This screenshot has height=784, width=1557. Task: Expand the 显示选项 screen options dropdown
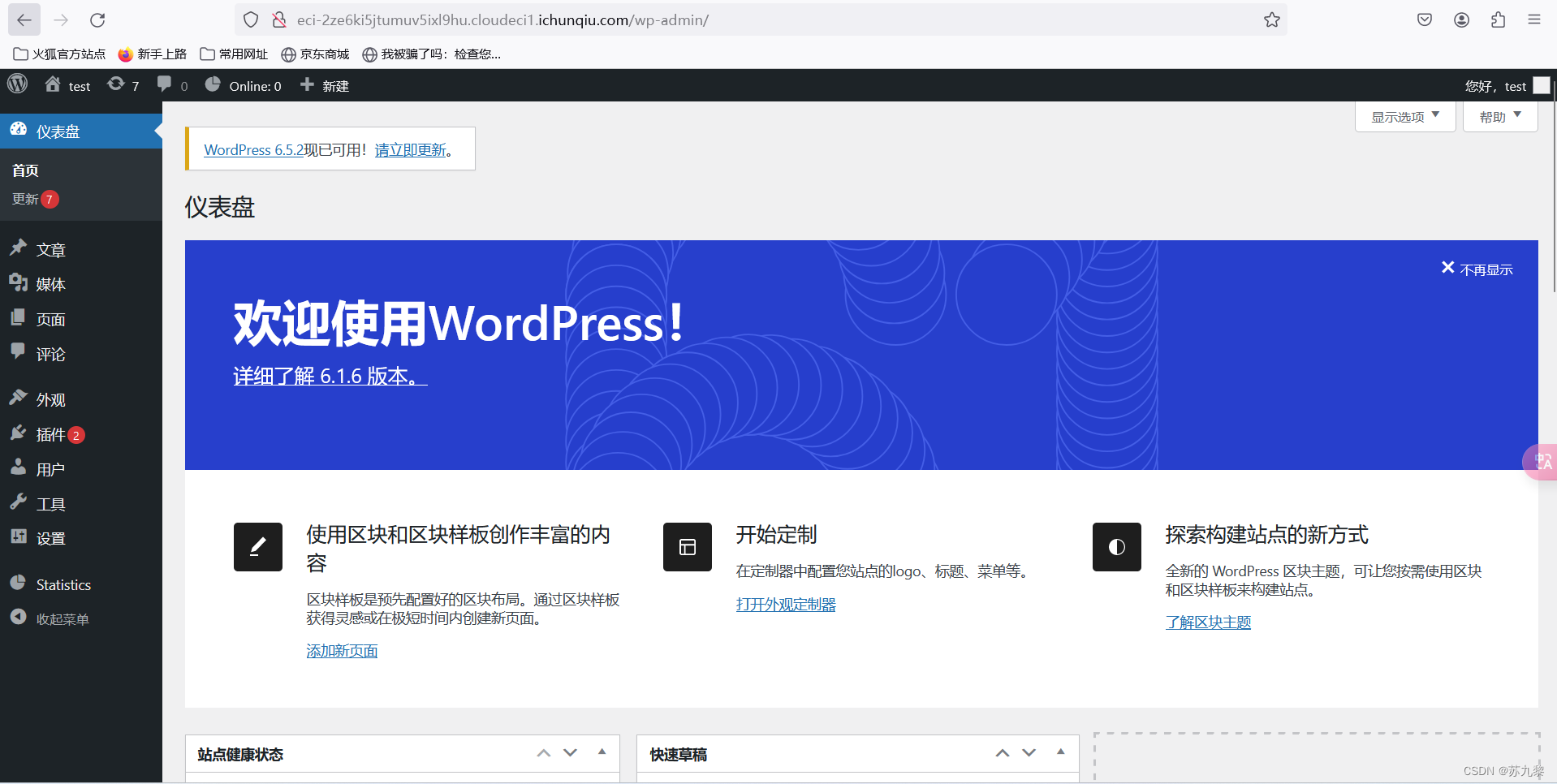coord(1405,116)
